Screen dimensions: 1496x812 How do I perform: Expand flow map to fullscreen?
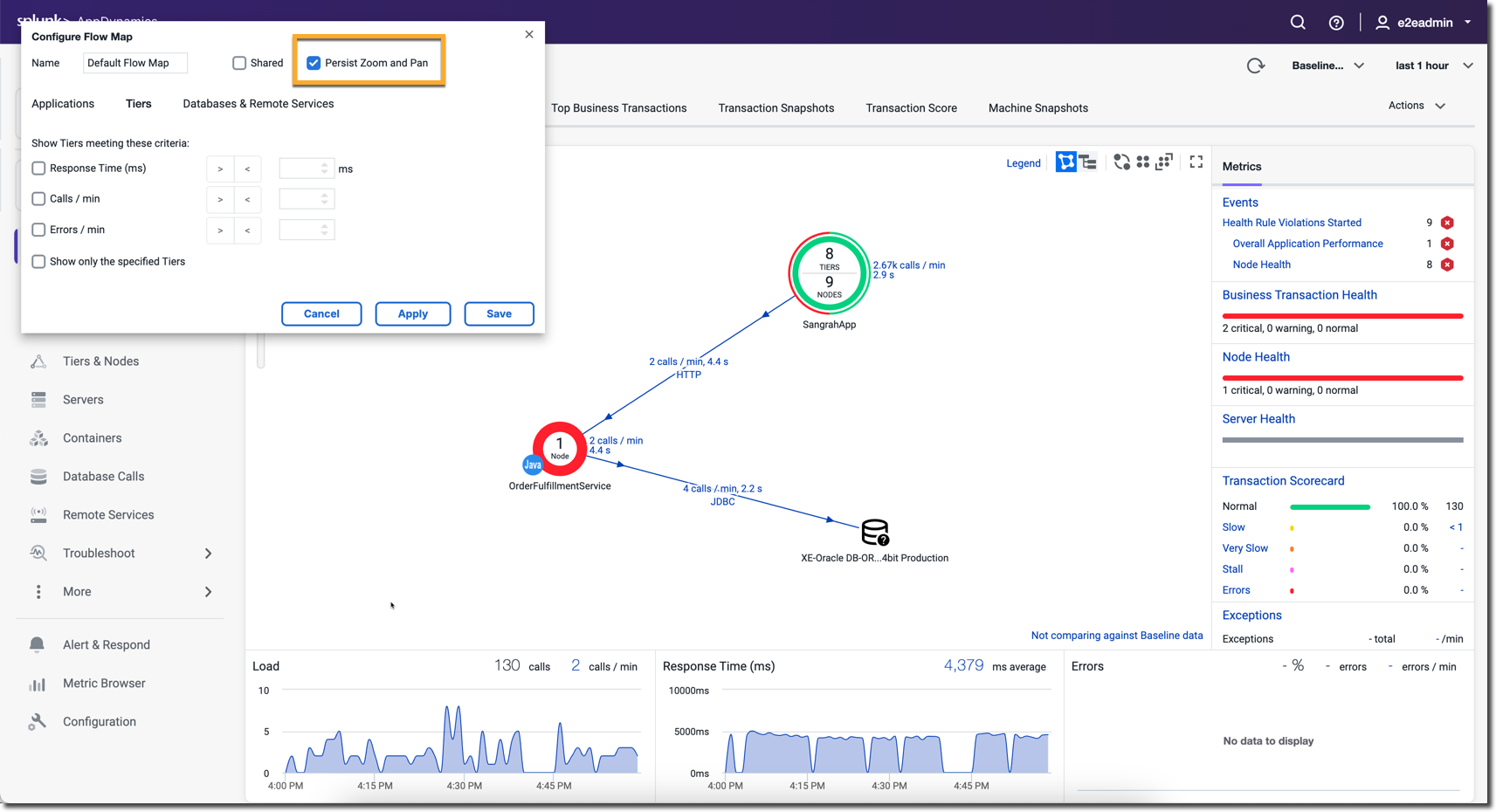tap(1196, 162)
